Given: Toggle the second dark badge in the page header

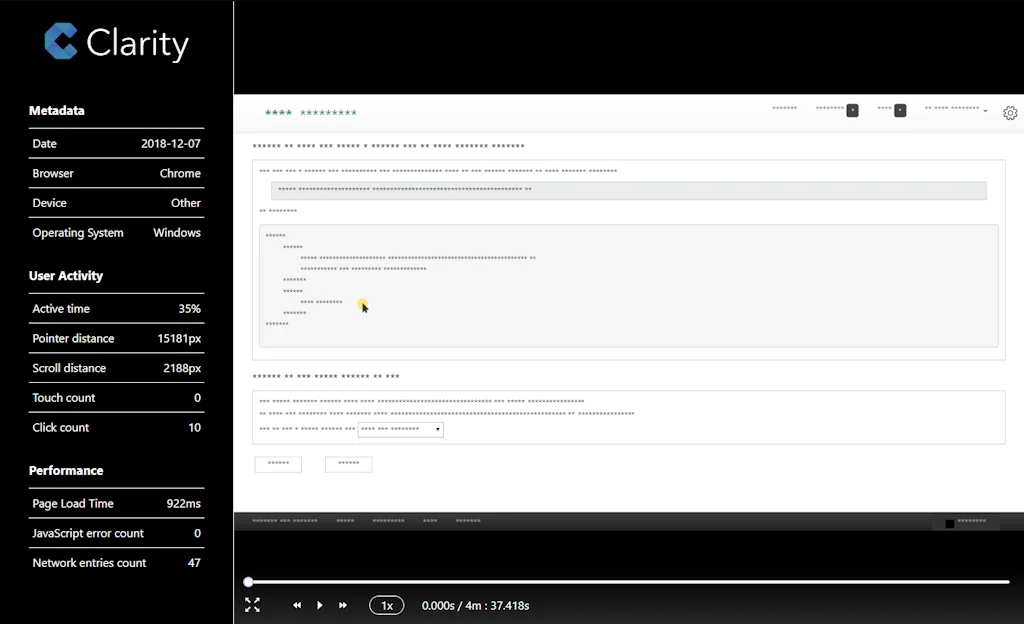Looking at the screenshot, I should (902, 109).
